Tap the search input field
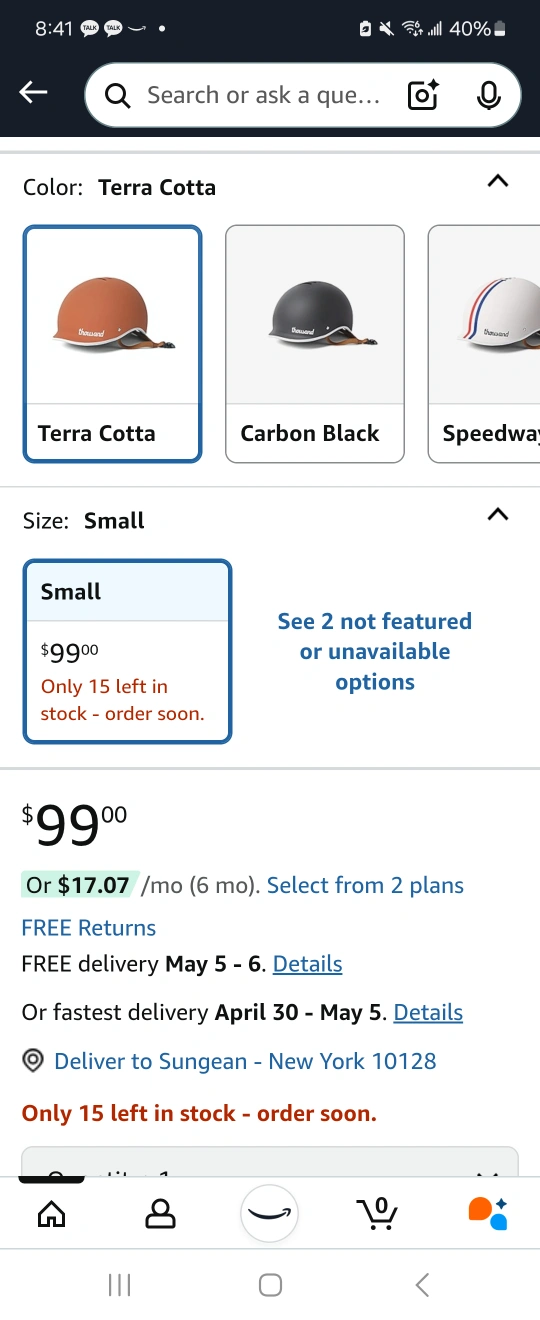Viewport: 540px width, 1320px height. pyautogui.click(x=264, y=95)
